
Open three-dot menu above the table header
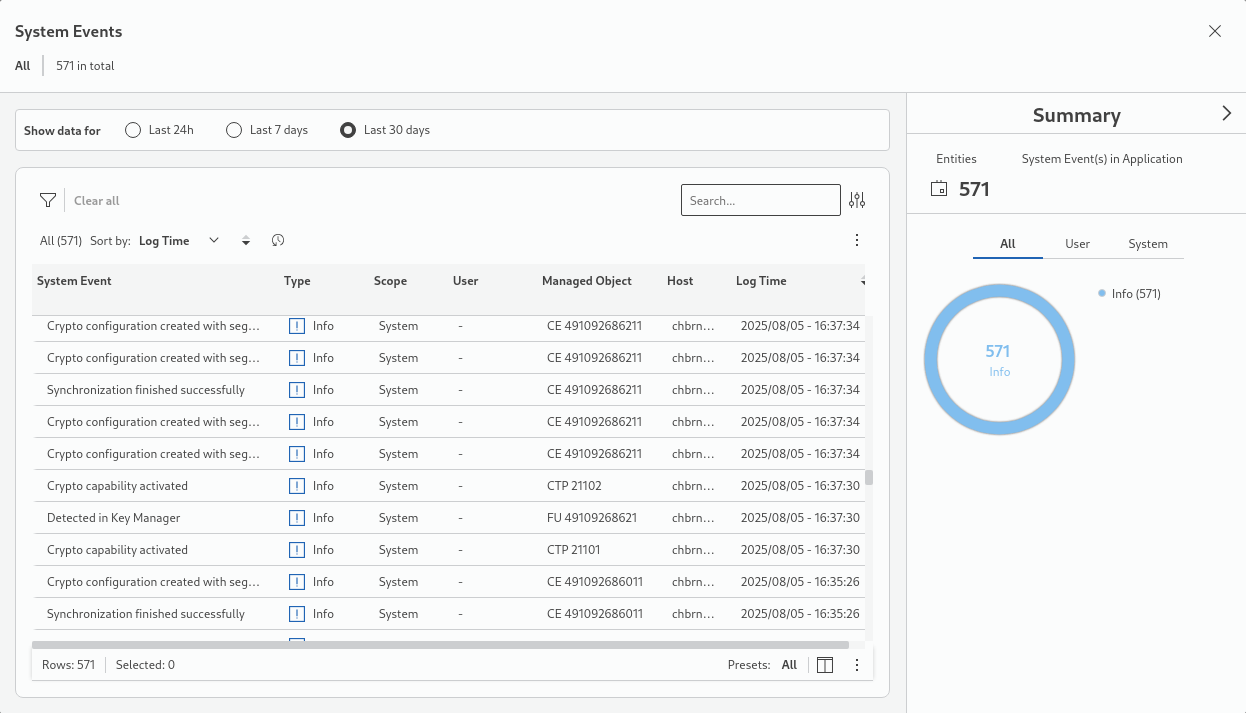[x=857, y=240]
